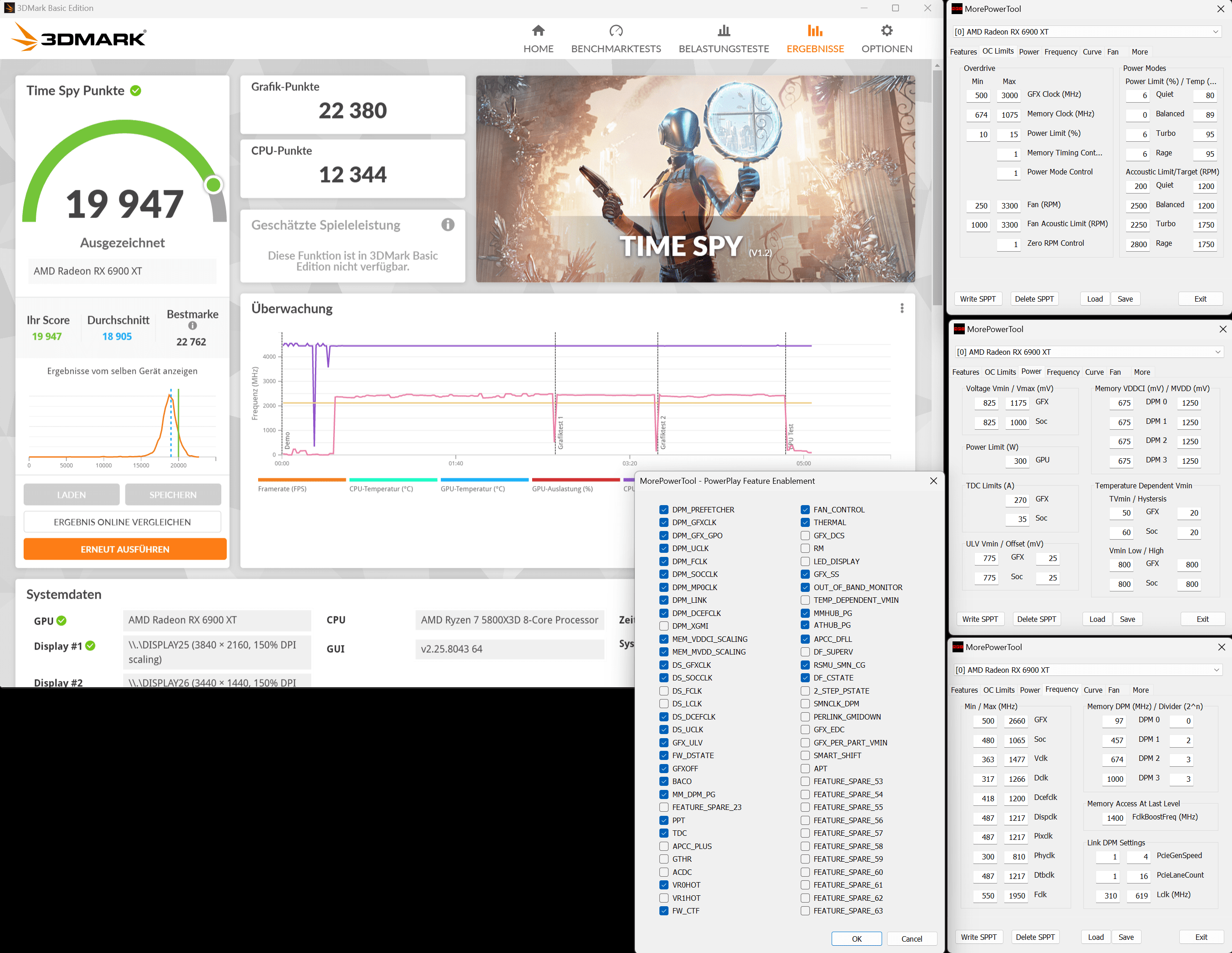Open More tab in bottom MorePowerTool window
The height and width of the screenshot is (953, 1232).
coord(1140,690)
